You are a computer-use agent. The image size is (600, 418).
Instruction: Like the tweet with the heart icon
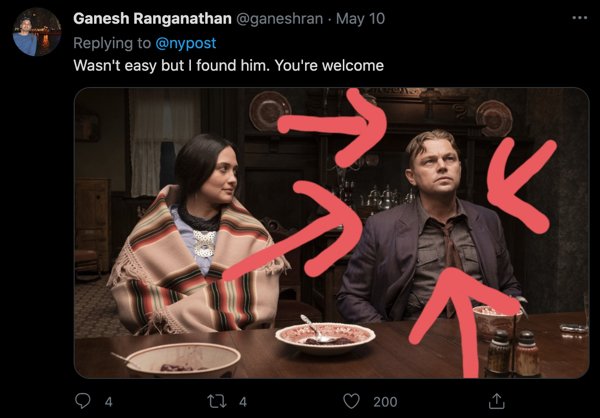351,401
